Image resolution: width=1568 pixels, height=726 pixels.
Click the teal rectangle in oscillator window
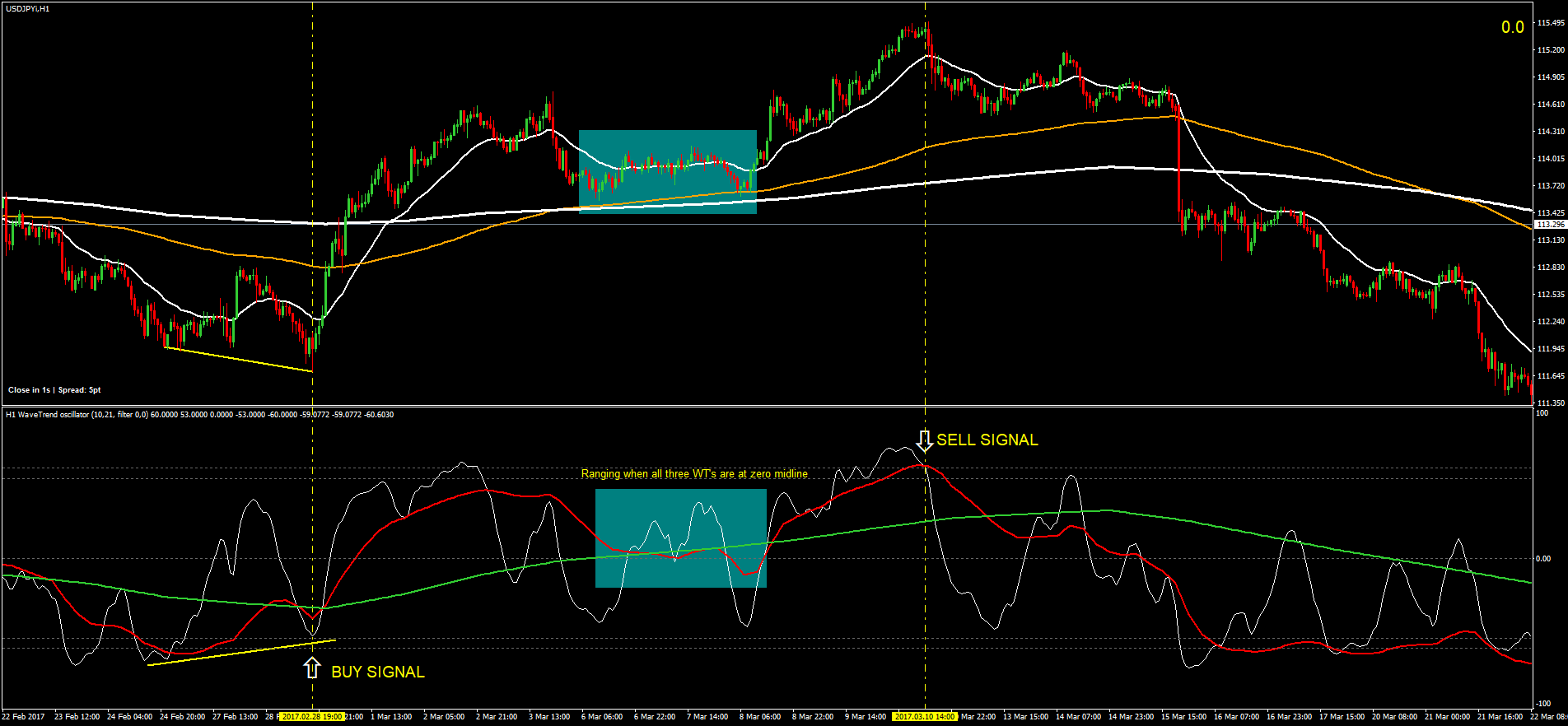point(681,538)
